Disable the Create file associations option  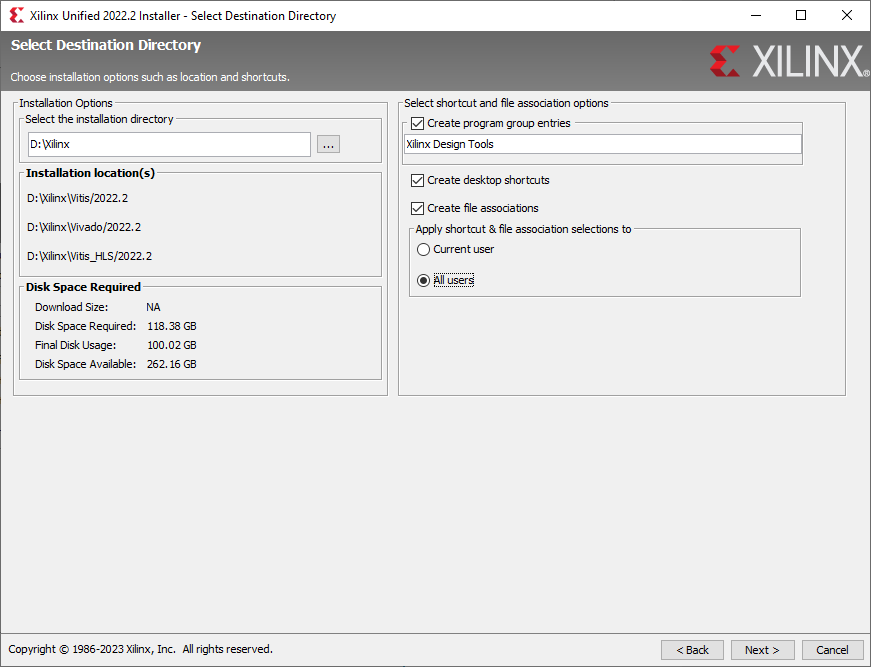pyautogui.click(x=418, y=209)
